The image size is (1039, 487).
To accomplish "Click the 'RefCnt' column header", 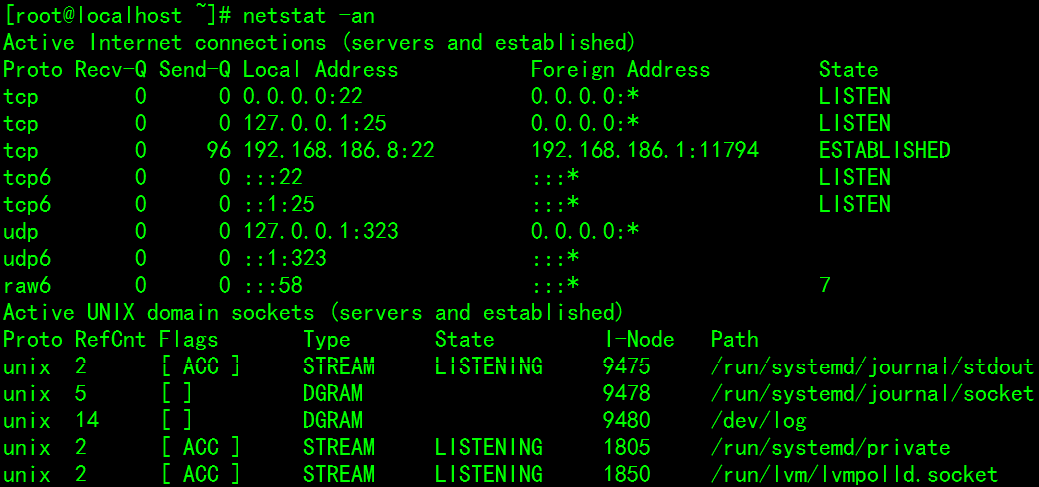I will (x=111, y=340).
